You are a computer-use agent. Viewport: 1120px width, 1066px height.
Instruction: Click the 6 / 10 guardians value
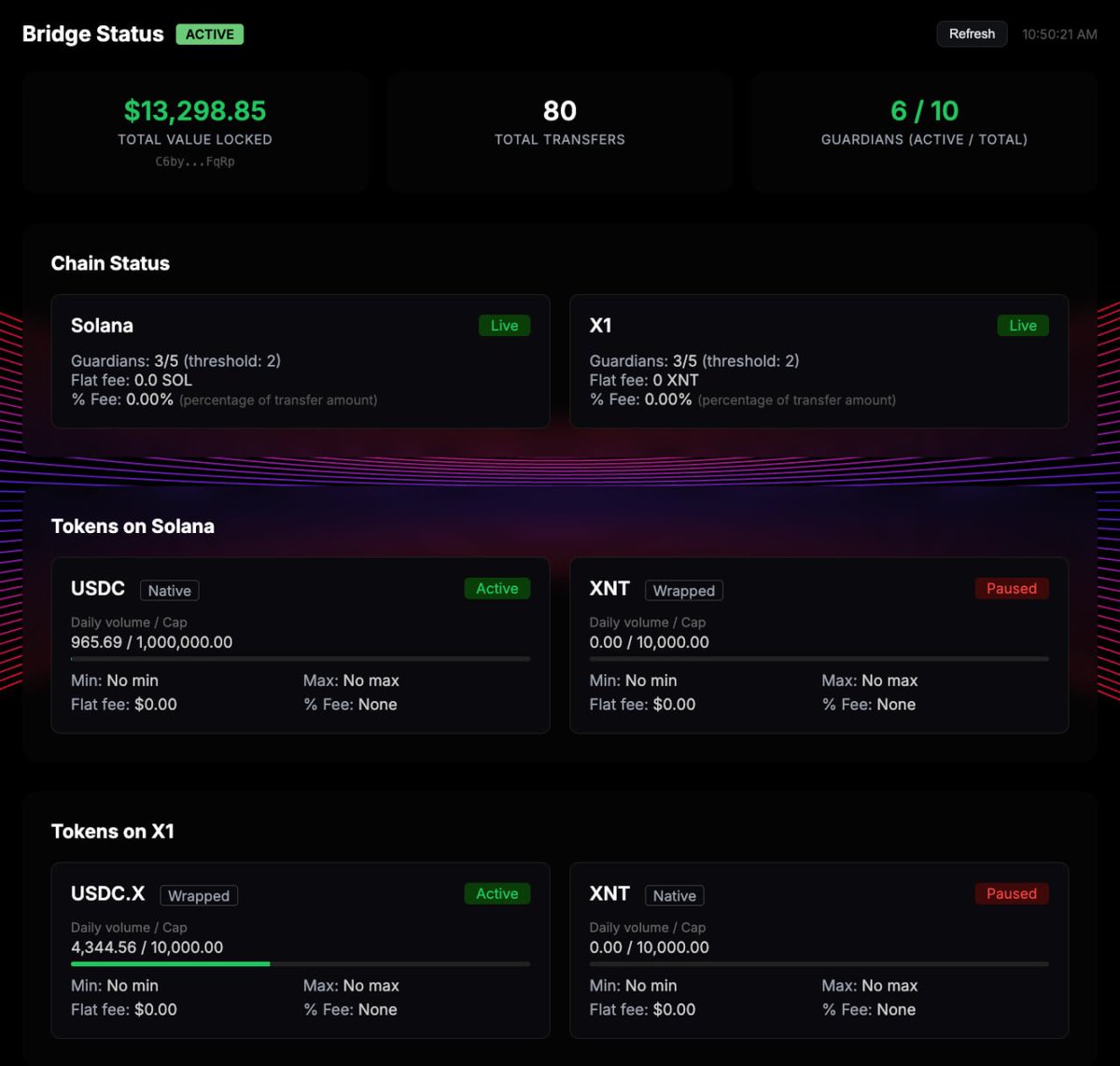(x=924, y=111)
